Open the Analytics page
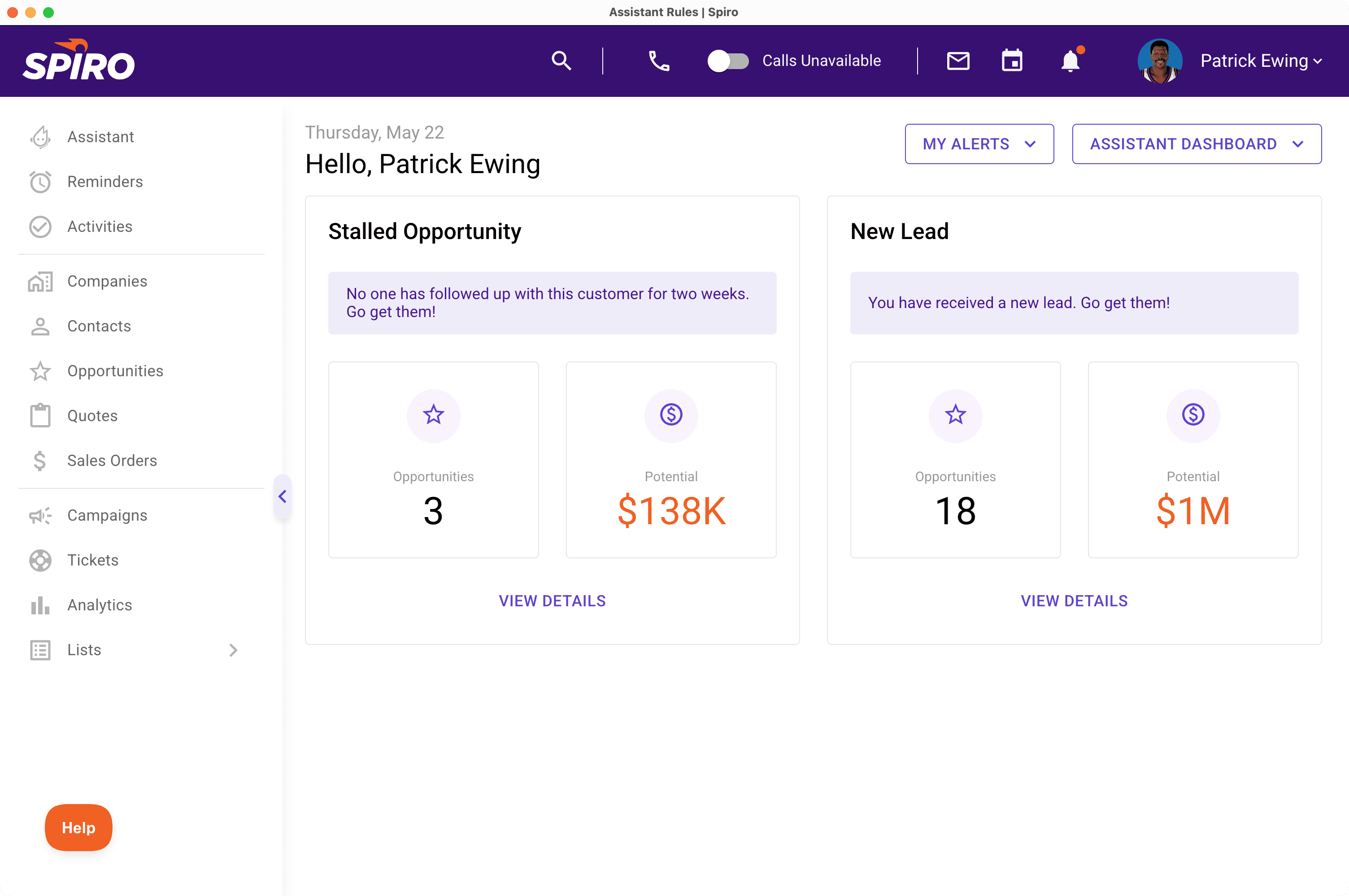 click(100, 605)
